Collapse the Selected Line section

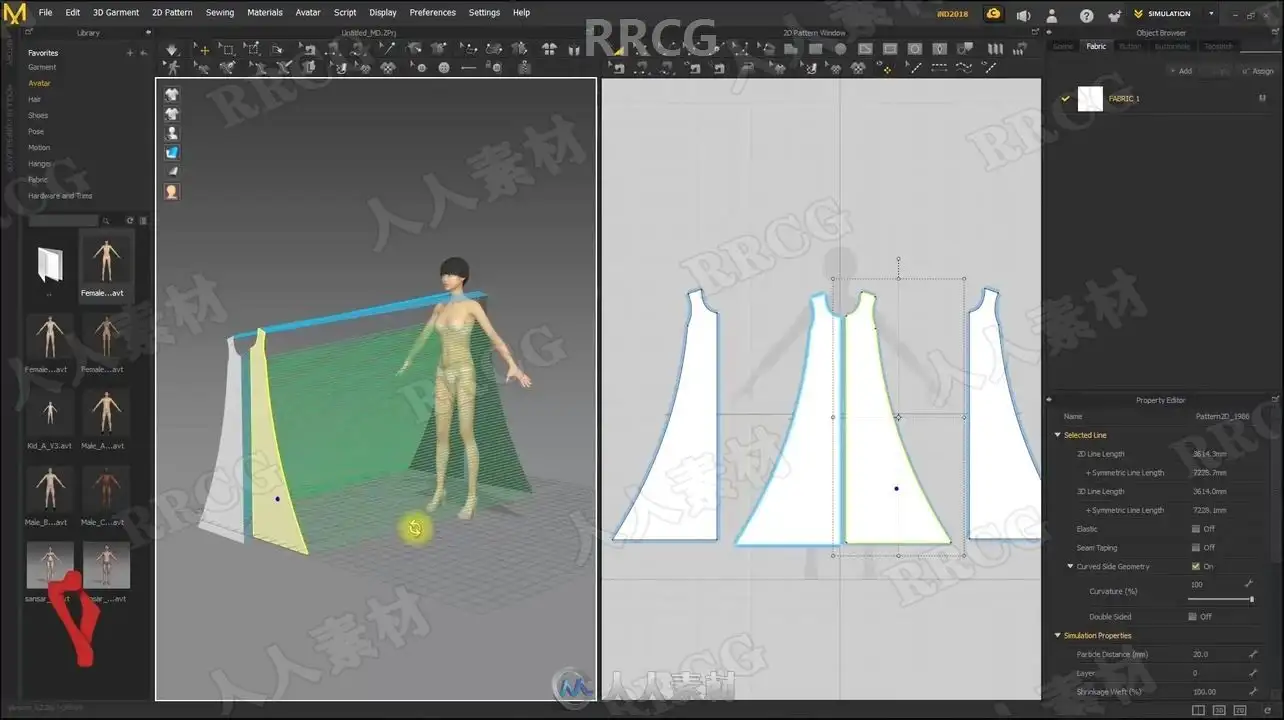click(1057, 435)
